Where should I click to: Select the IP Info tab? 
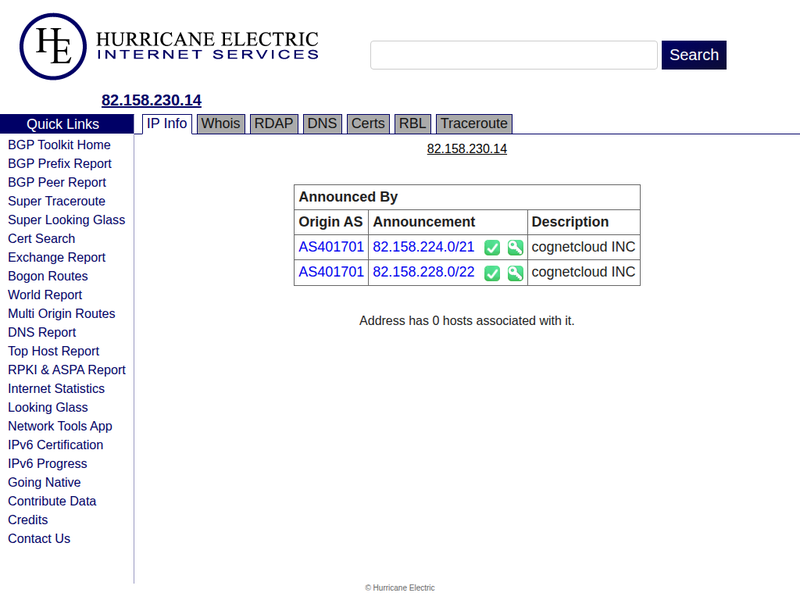tap(167, 123)
